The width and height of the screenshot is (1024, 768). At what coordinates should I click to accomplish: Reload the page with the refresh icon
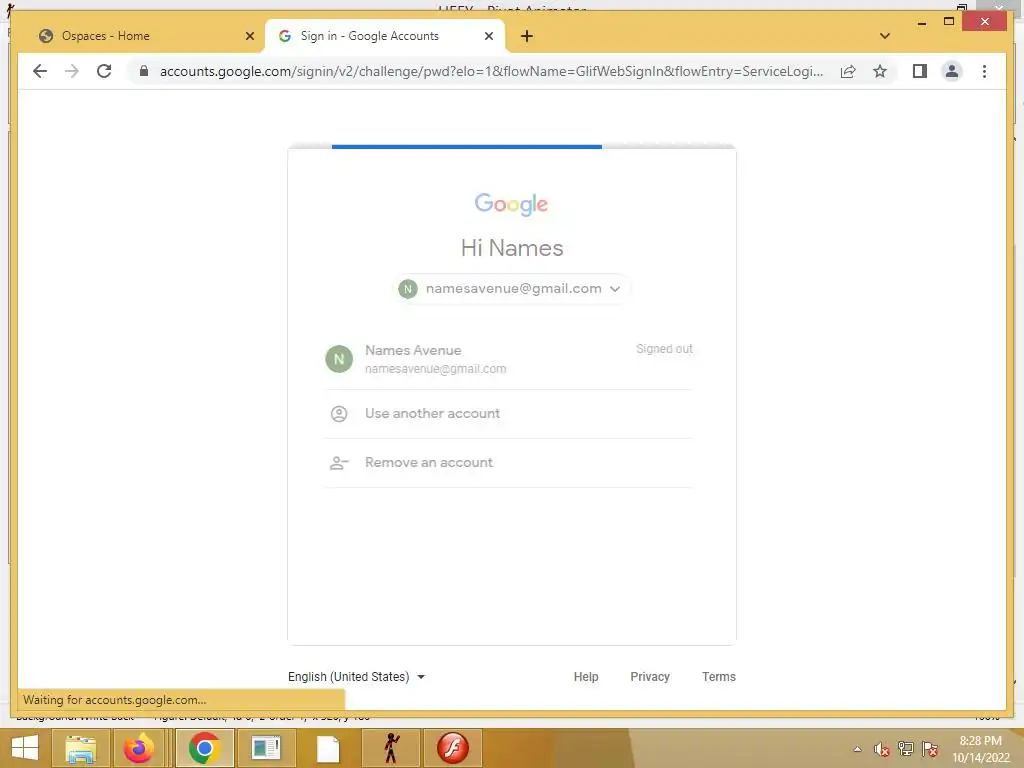104,71
